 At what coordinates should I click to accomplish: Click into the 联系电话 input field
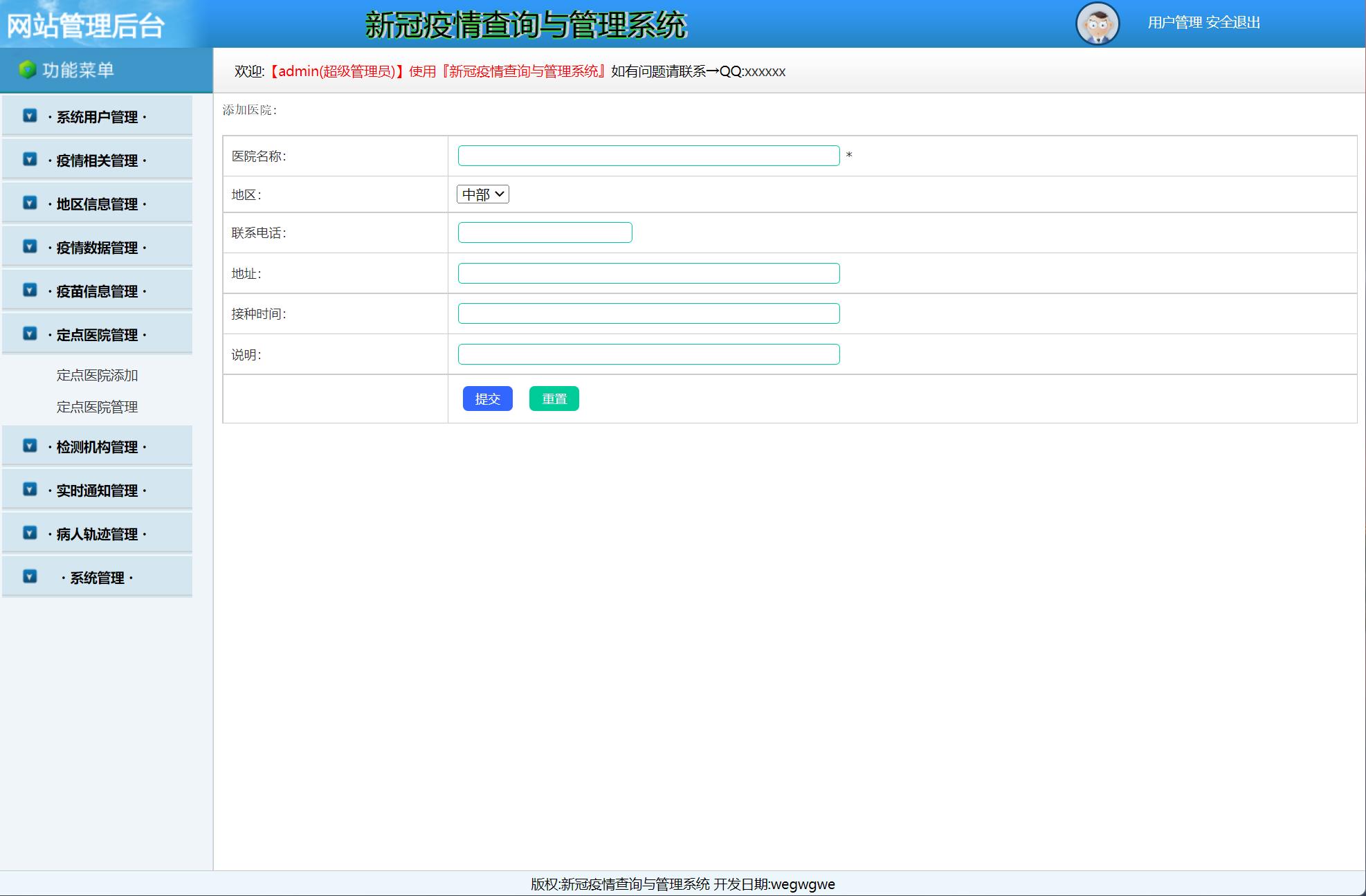545,232
